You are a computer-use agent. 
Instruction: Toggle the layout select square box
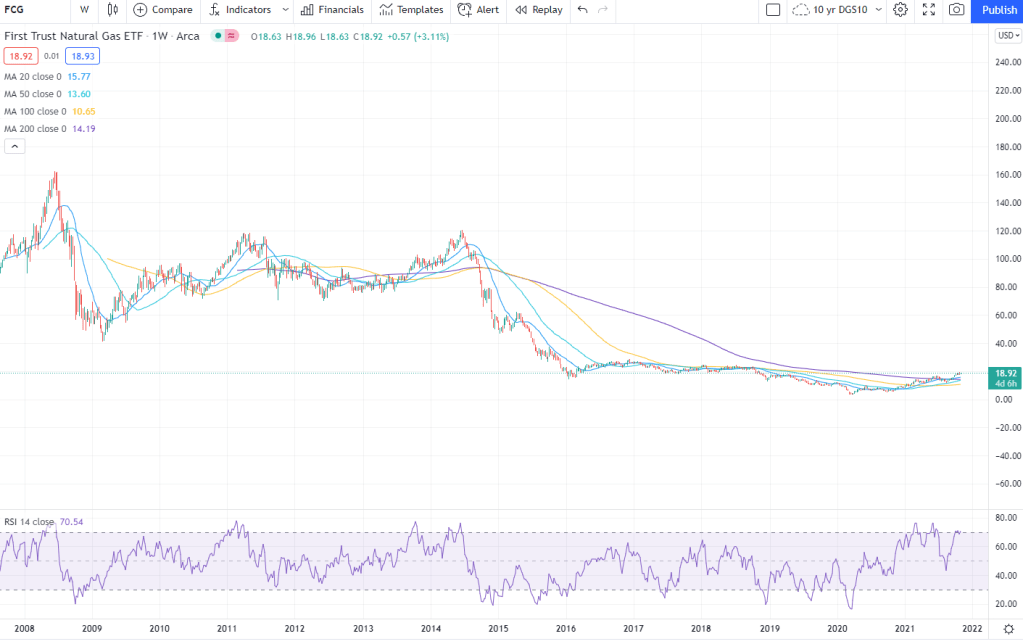tap(773, 10)
